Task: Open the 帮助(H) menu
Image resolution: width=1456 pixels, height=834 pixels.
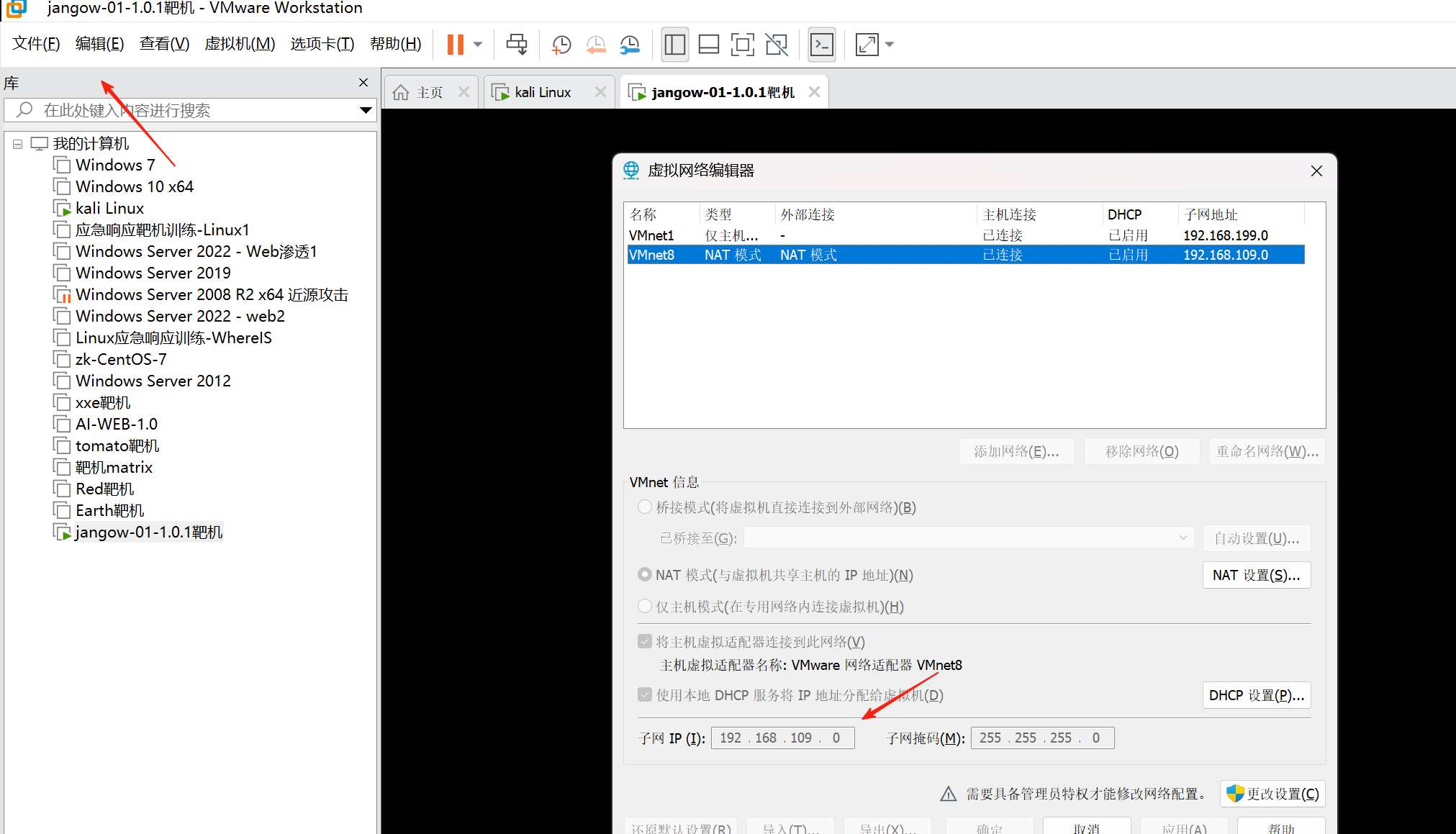Action: (x=396, y=45)
